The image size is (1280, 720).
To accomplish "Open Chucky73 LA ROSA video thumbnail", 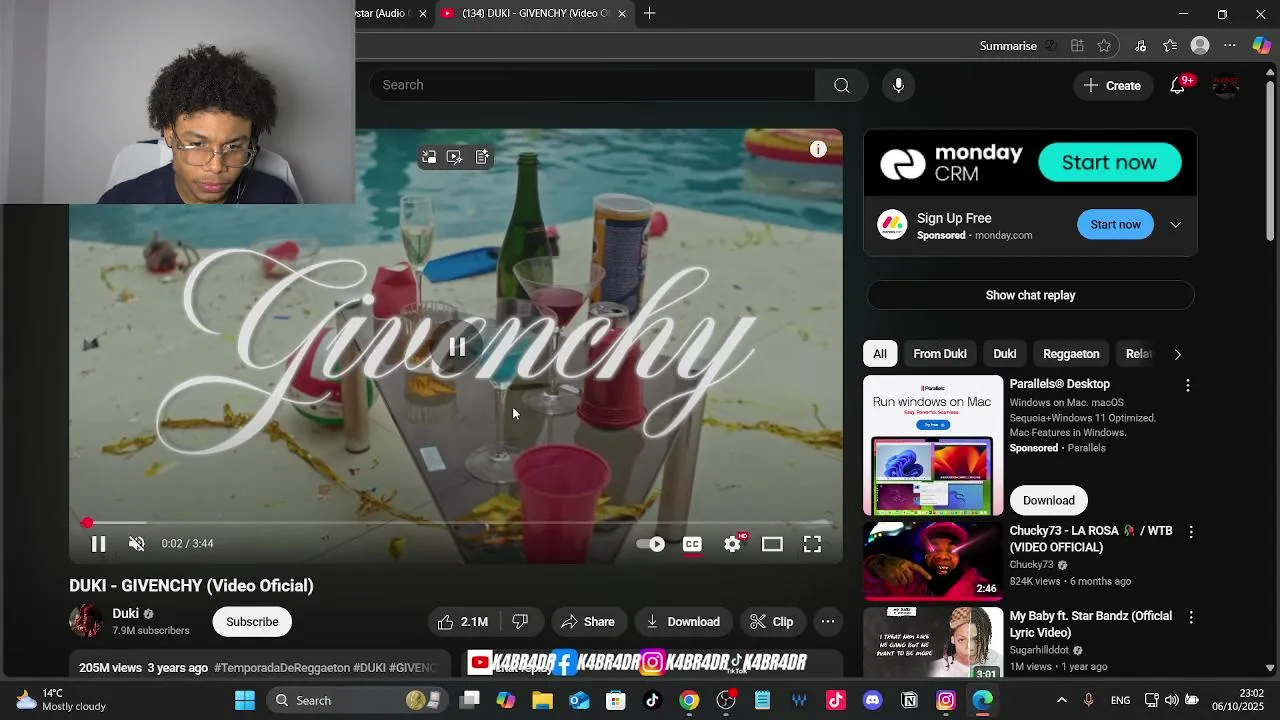I will 933,561.
